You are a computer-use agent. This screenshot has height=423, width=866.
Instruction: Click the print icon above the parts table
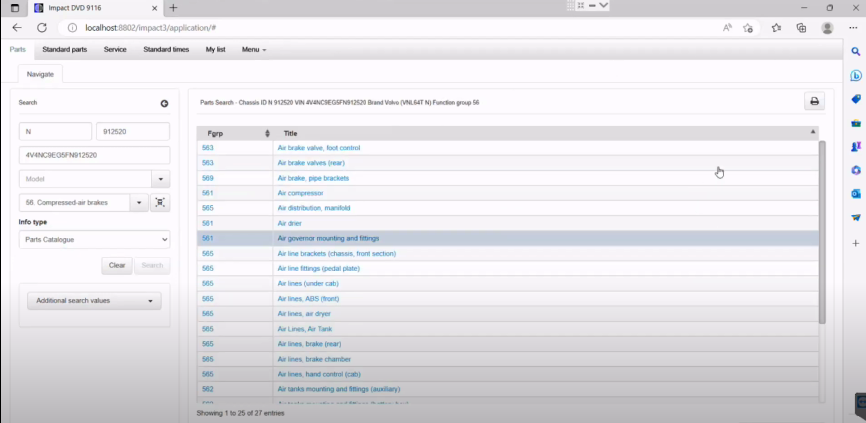coord(814,101)
